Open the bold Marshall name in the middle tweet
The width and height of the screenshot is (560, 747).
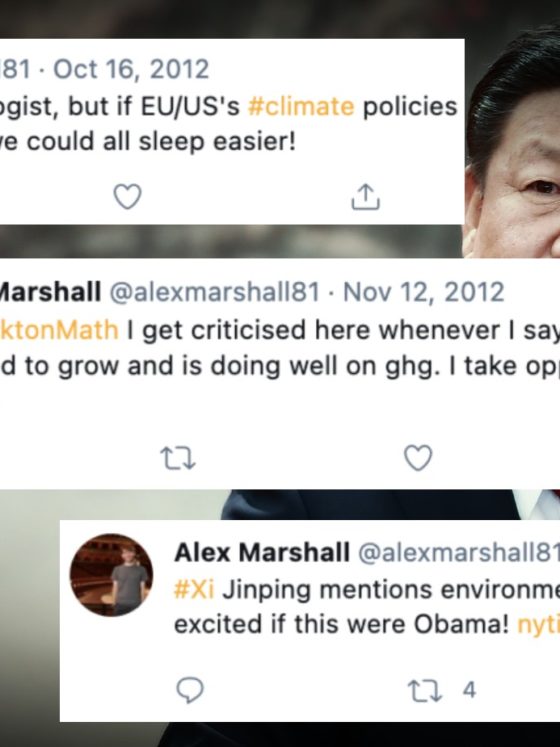click(x=50, y=292)
